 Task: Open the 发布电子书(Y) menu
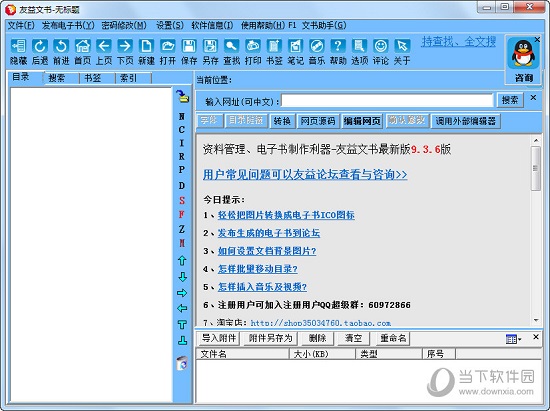68,25
